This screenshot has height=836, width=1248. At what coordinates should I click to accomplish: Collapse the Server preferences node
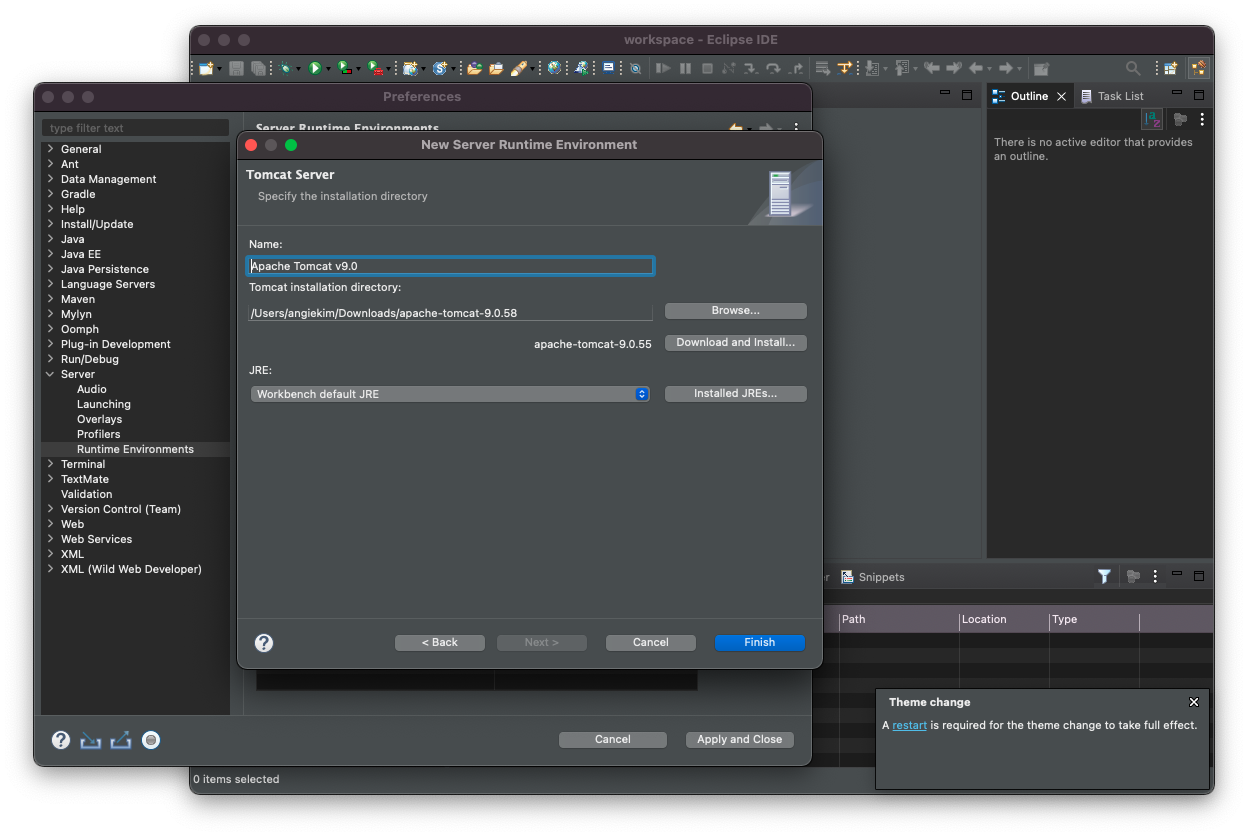[x=51, y=374]
